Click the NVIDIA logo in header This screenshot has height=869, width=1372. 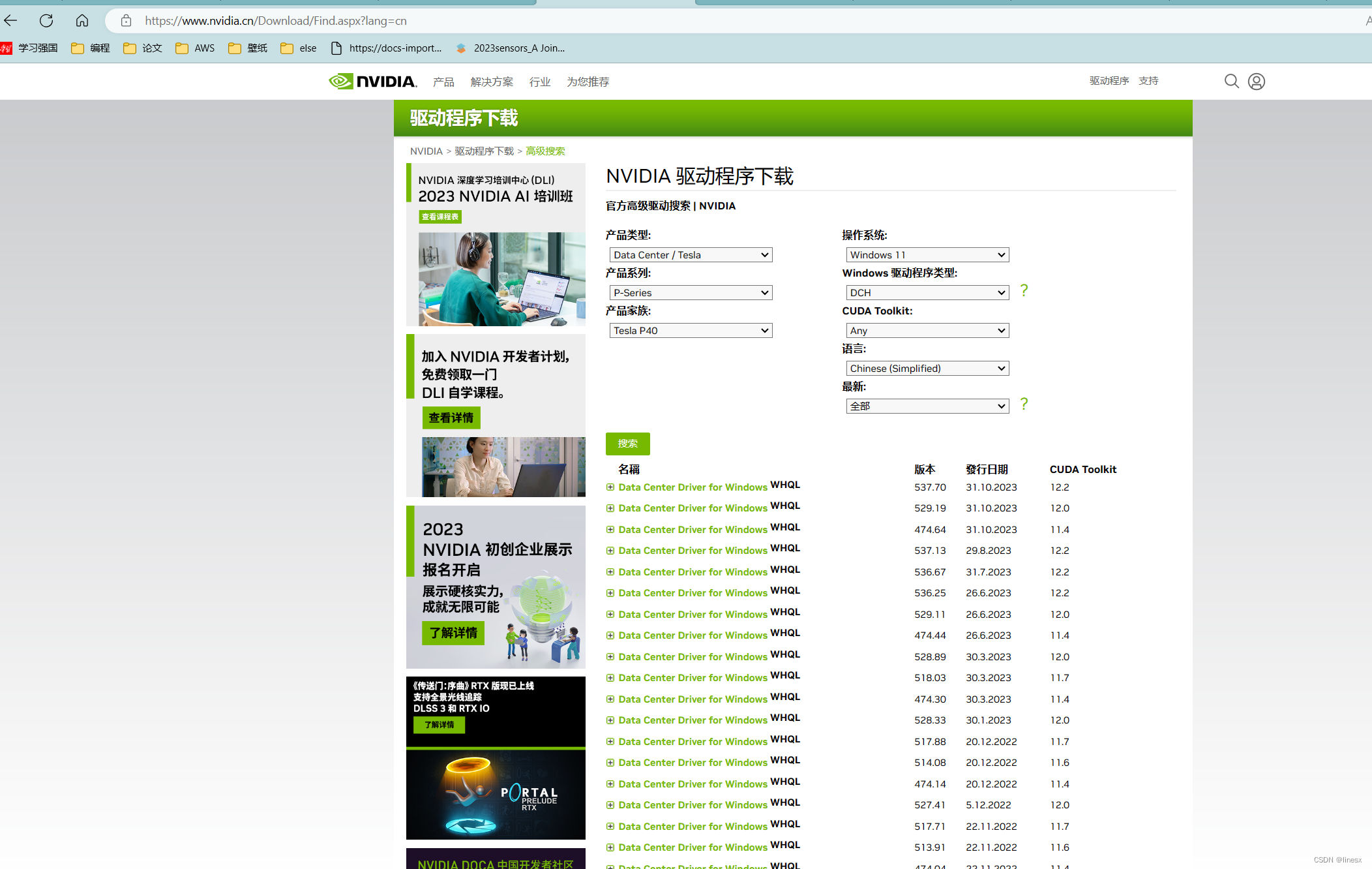coord(372,82)
